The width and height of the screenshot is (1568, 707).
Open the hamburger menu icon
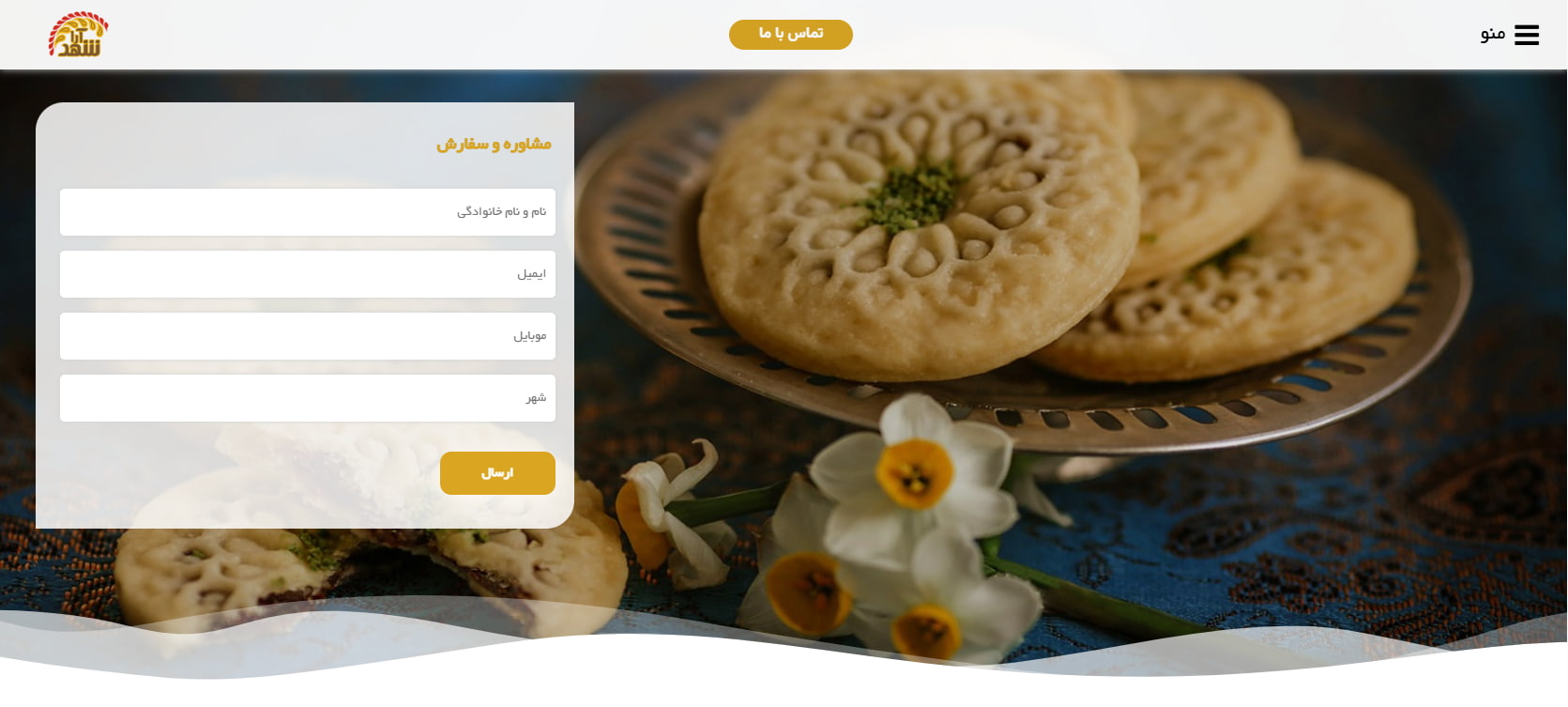(x=1527, y=35)
